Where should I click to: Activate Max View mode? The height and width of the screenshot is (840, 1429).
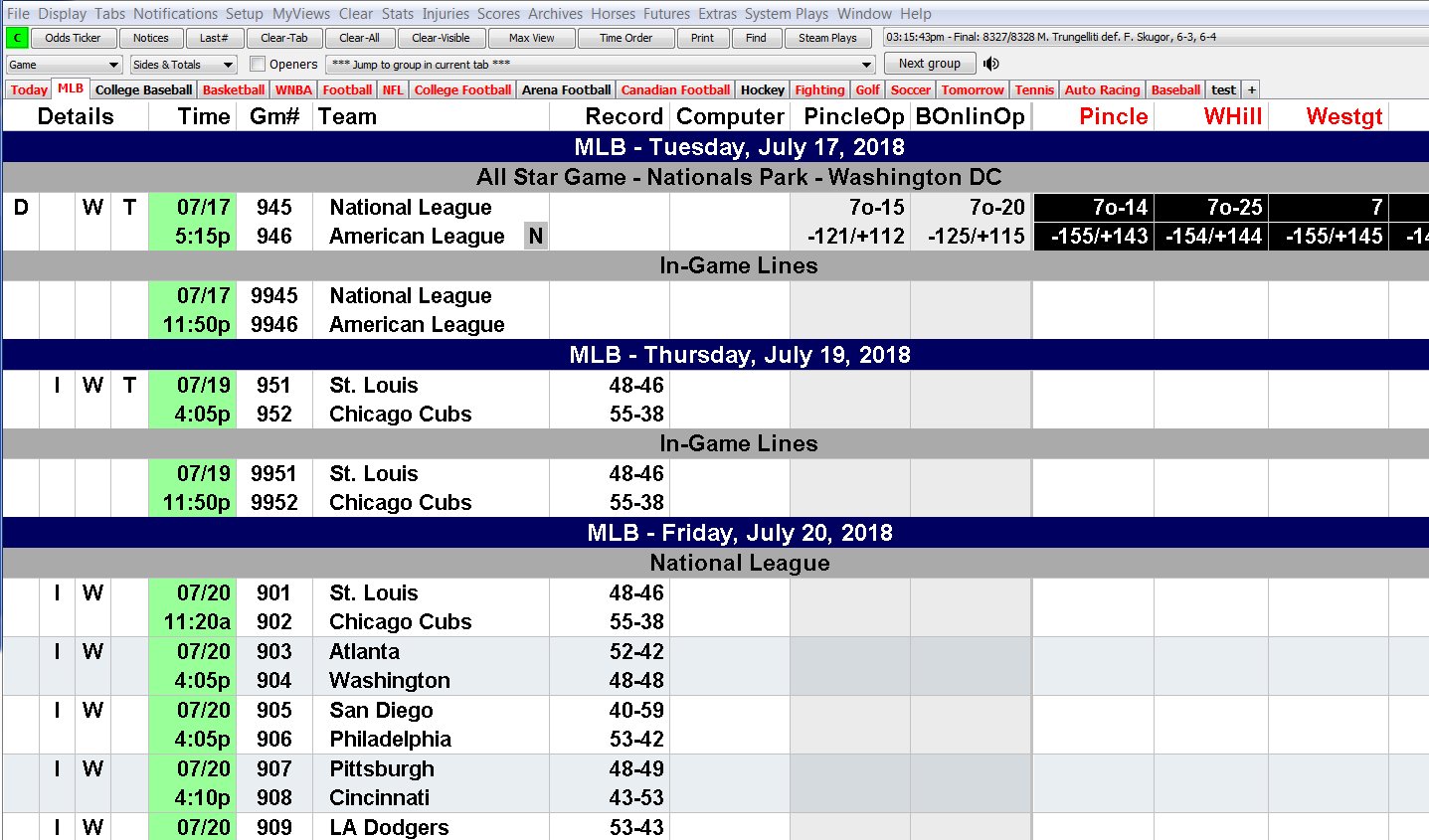(x=530, y=37)
